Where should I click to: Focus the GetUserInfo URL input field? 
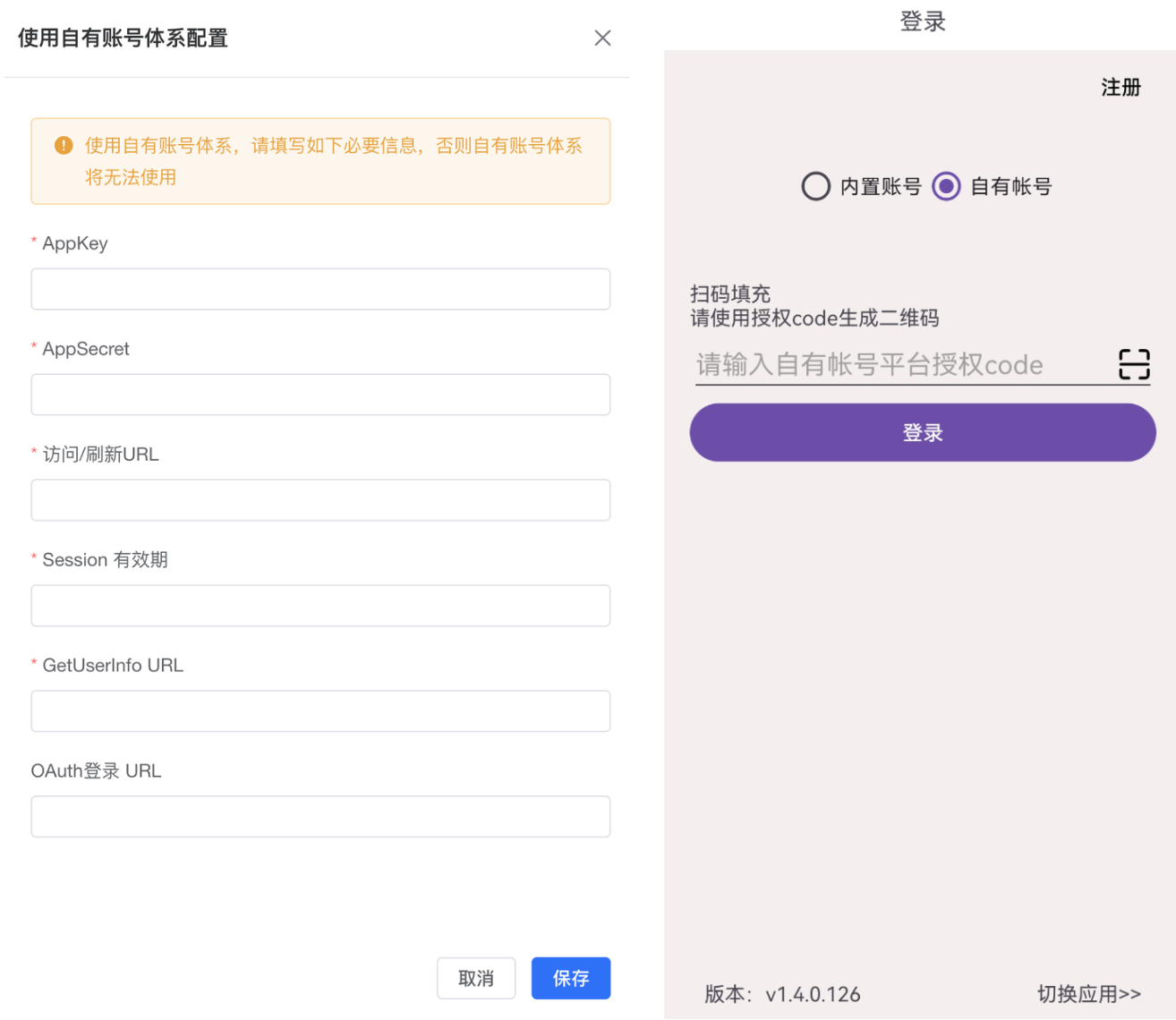tap(320, 711)
